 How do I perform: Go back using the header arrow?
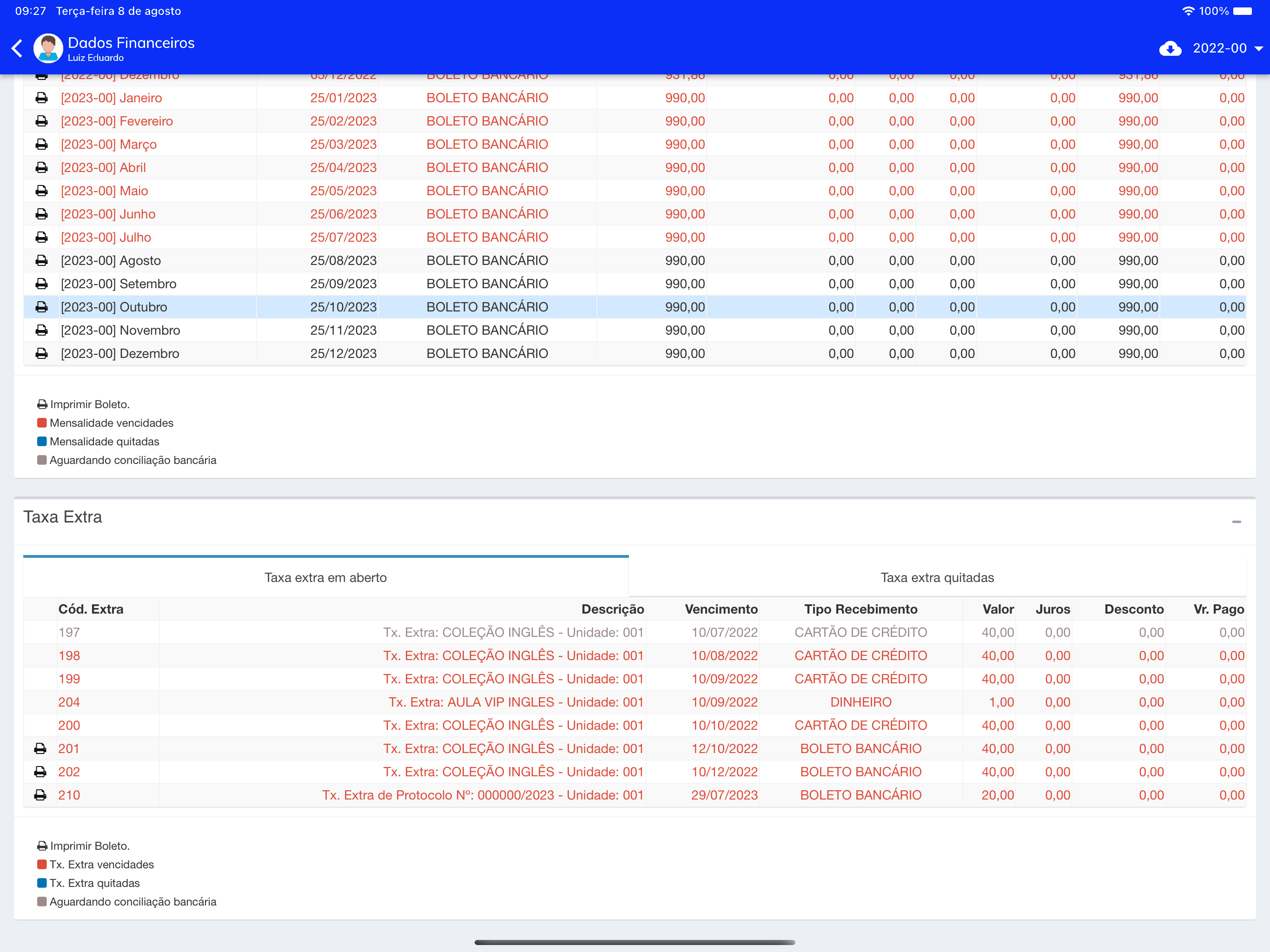click(17, 48)
